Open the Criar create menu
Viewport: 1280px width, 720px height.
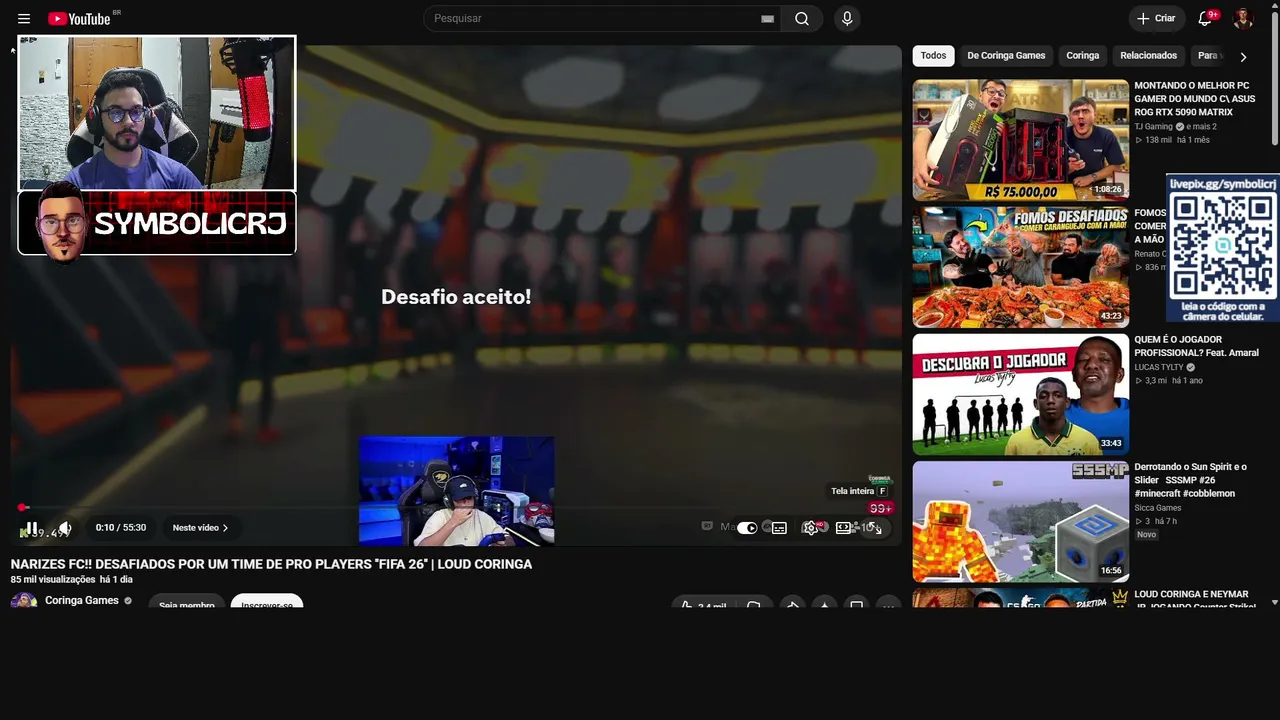click(x=1156, y=19)
